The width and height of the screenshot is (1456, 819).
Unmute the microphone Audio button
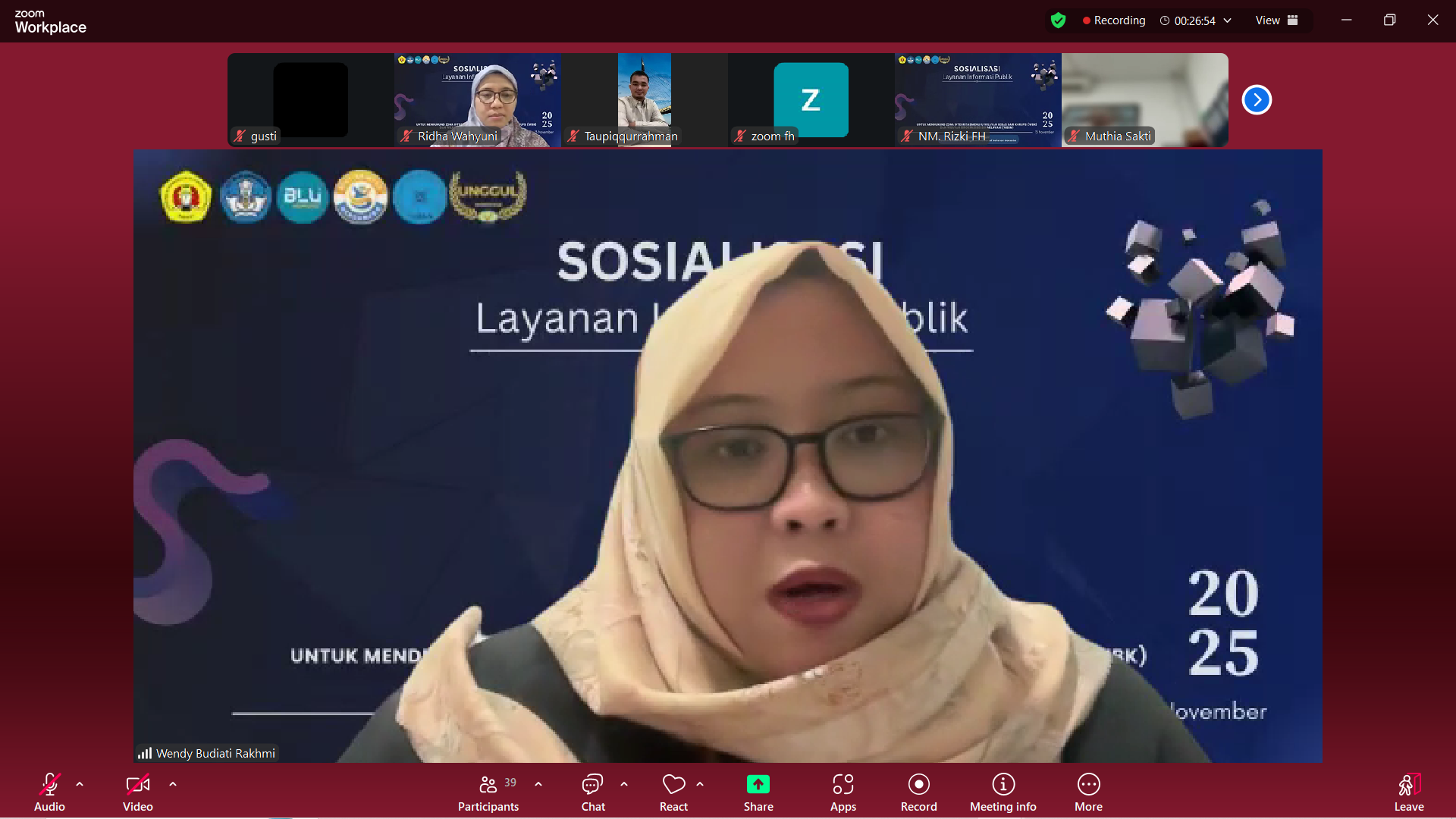(49, 785)
